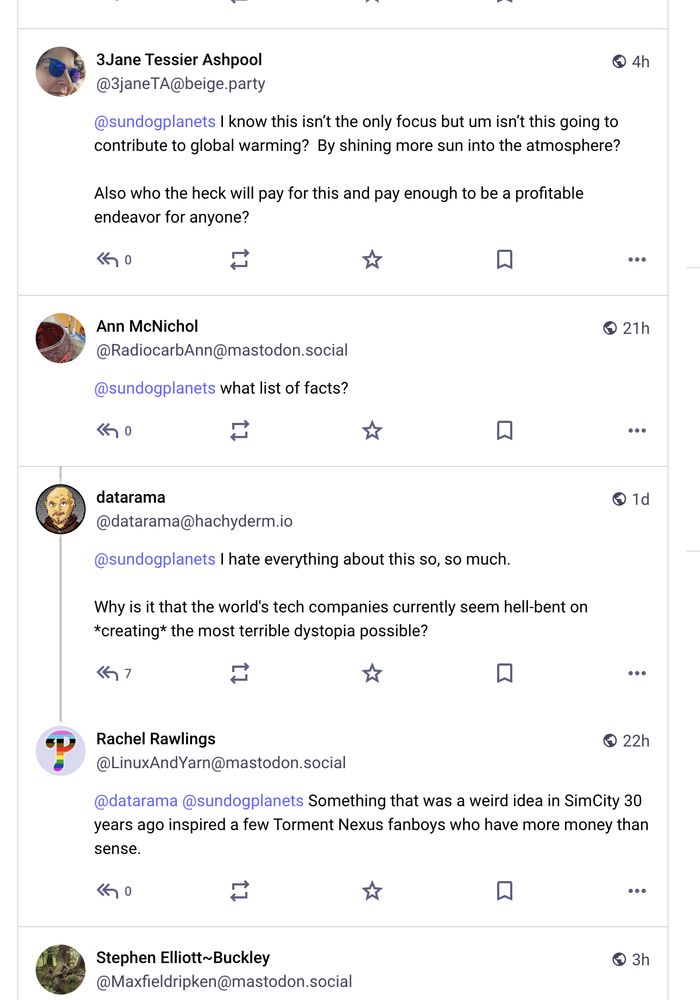Star datarama's post as favorite
Viewport: 700px width, 1000px height.
pyautogui.click(x=372, y=673)
